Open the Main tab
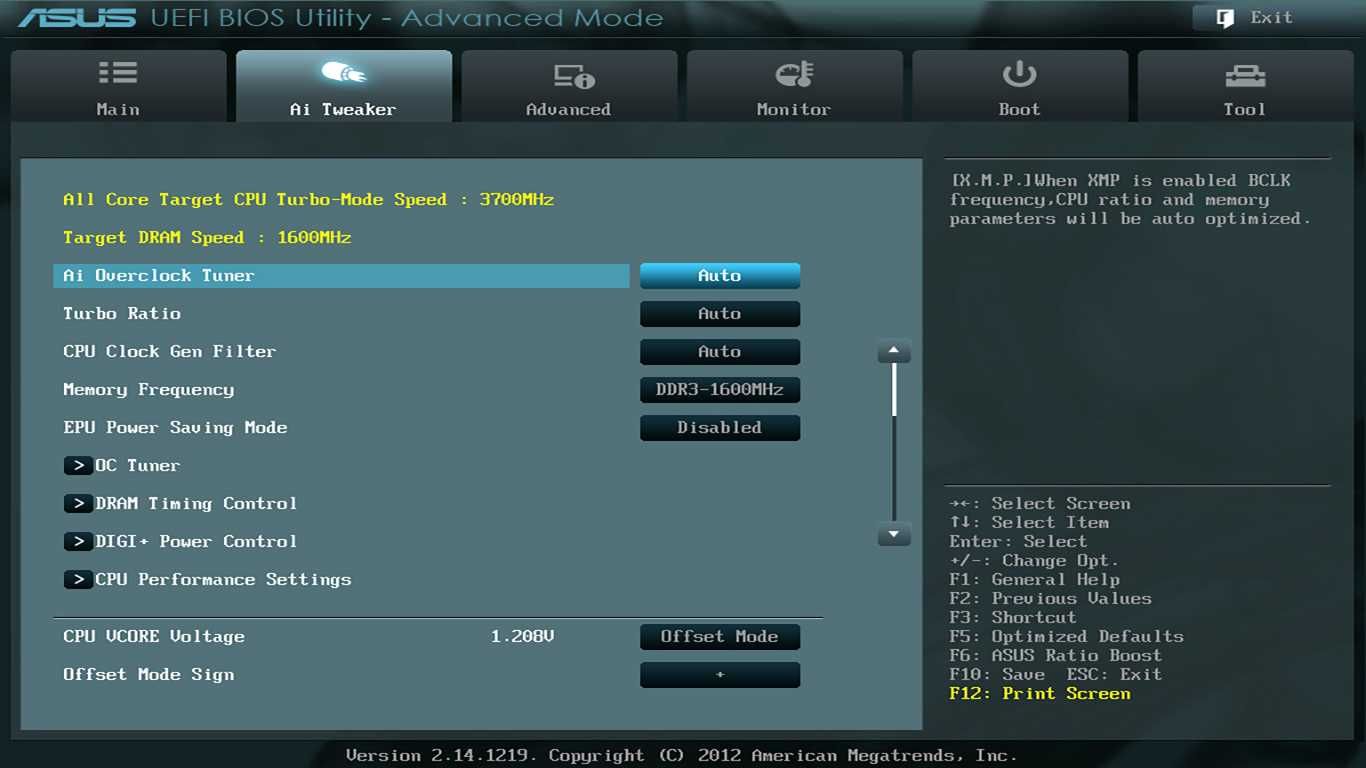The image size is (1366, 768). coord(118,87)
